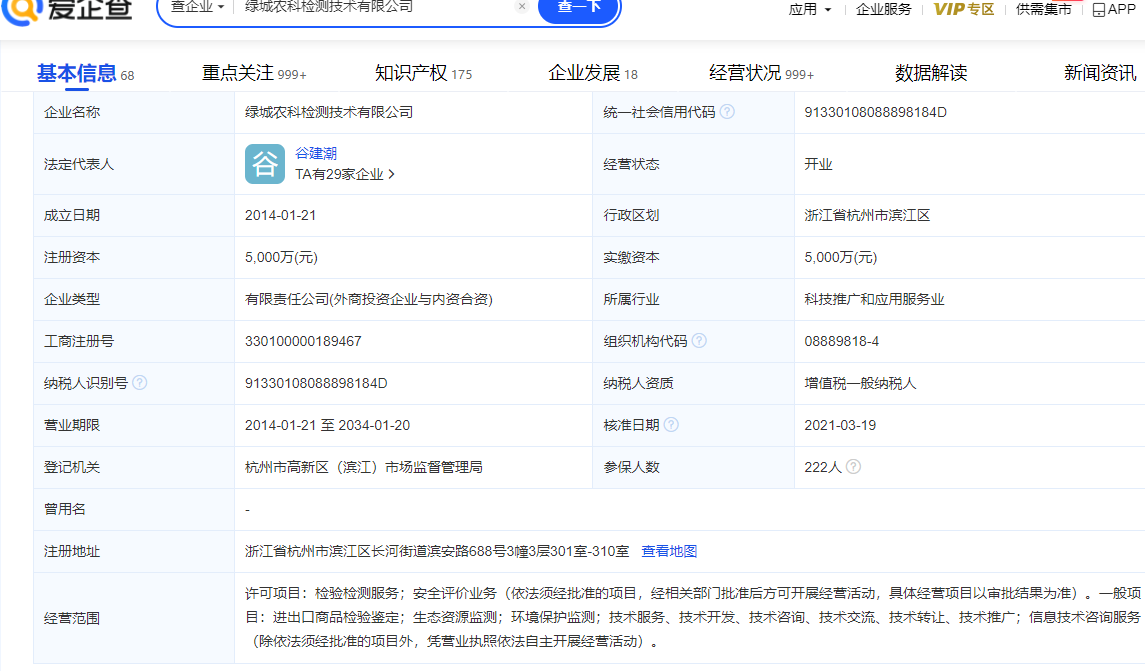
Task: Open the 供需集市 link
Action: 1043,9
